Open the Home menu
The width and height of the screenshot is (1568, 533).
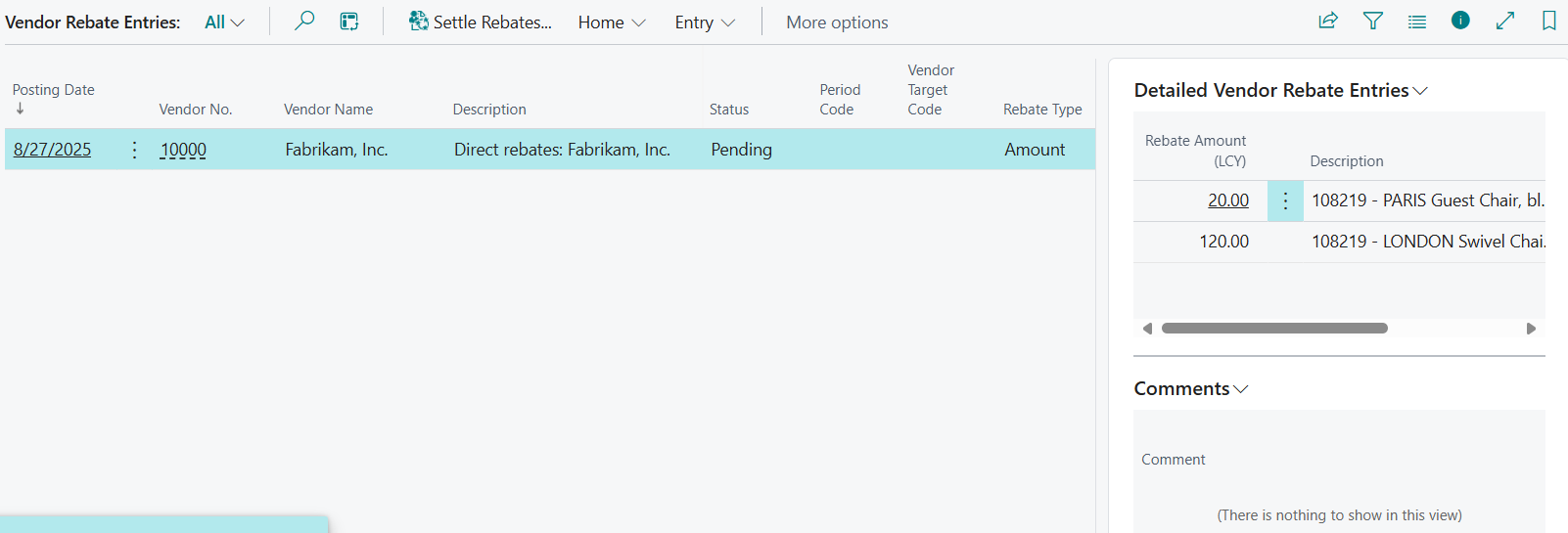(x=611, y=22)
